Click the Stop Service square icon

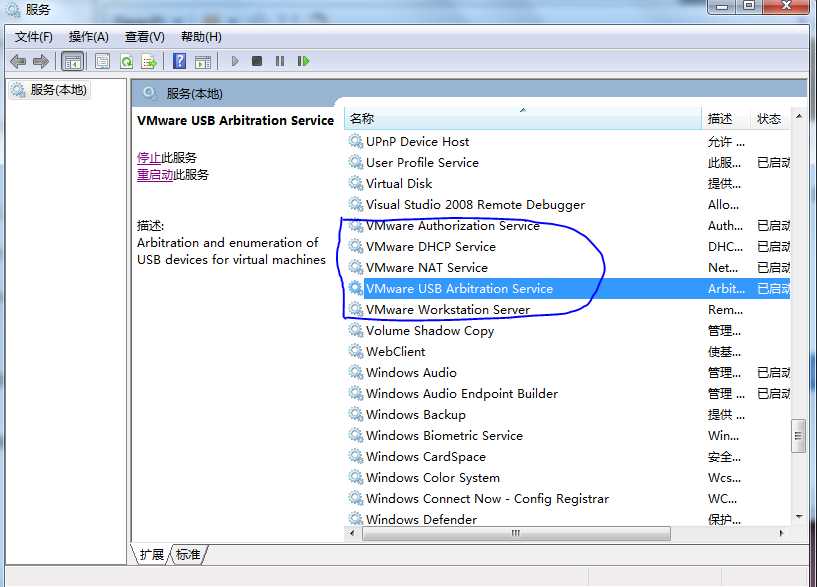click(257, 61)
